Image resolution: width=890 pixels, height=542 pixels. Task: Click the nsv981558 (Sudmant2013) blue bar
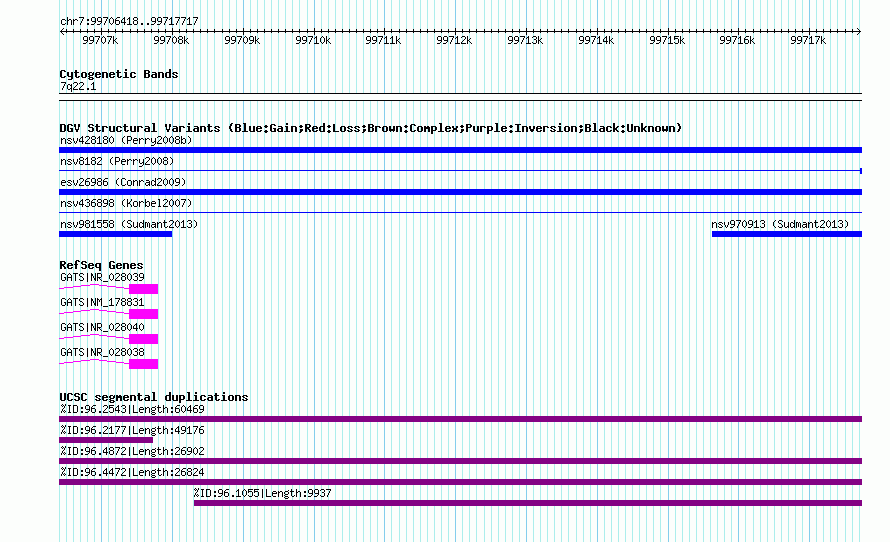pyautogui.click(x=115, y=234)
